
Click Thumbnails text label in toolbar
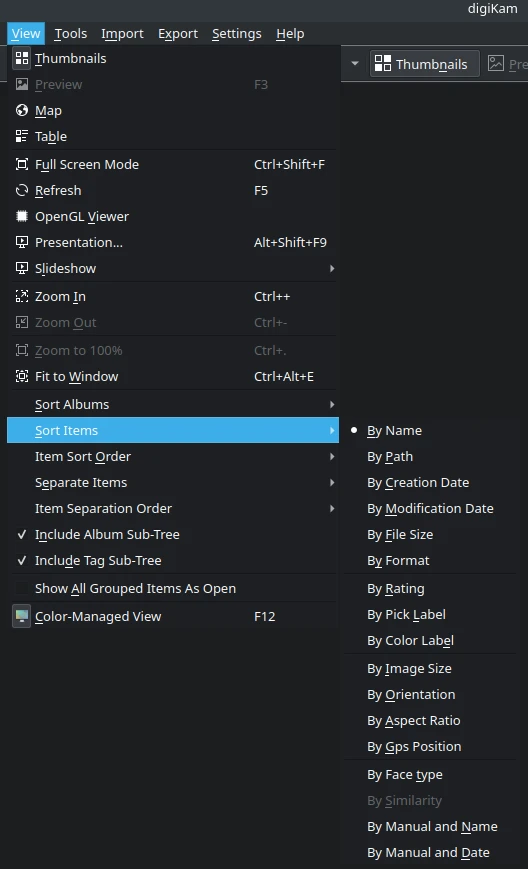click(432, 64)
